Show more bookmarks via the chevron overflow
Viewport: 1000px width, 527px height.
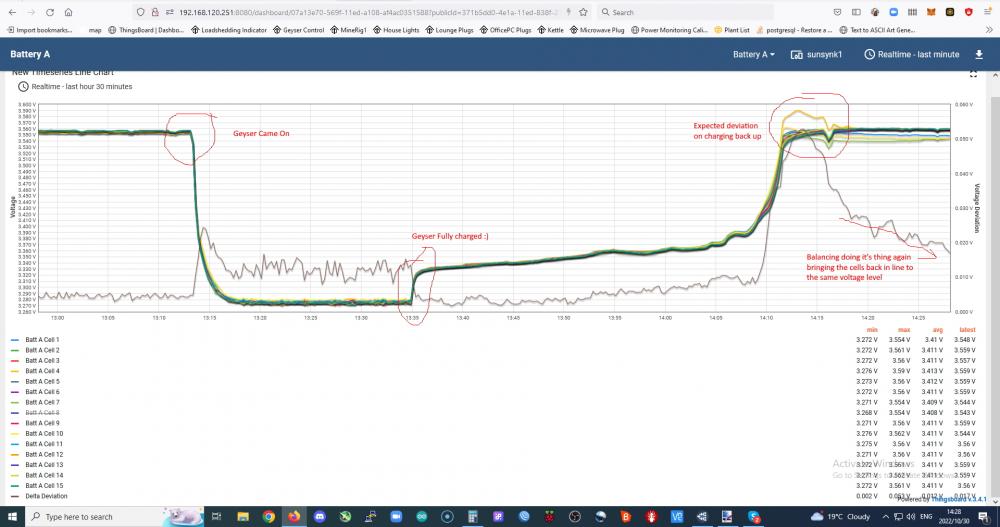tap(989, 30)
